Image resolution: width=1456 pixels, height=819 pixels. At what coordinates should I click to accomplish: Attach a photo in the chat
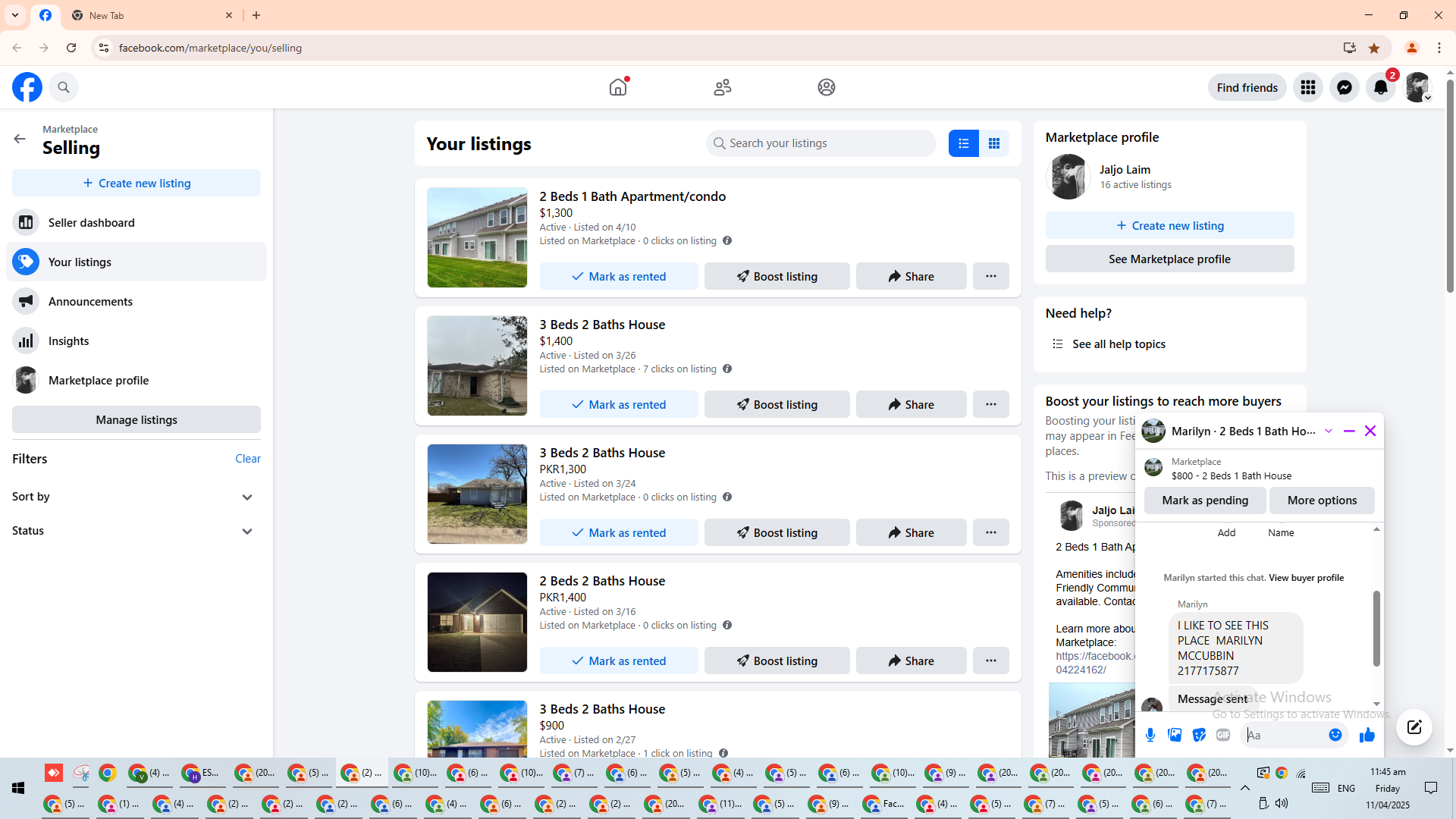[x=1175, y=735]
